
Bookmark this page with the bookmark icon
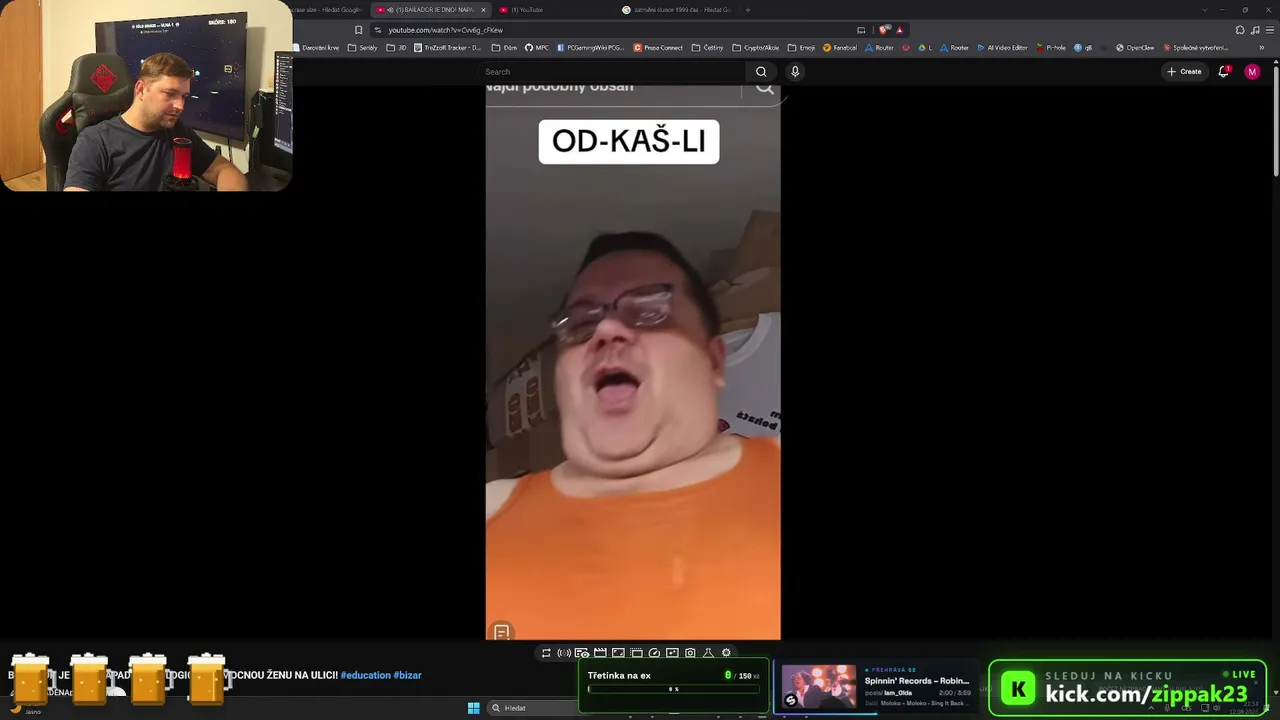pos(359,30)
